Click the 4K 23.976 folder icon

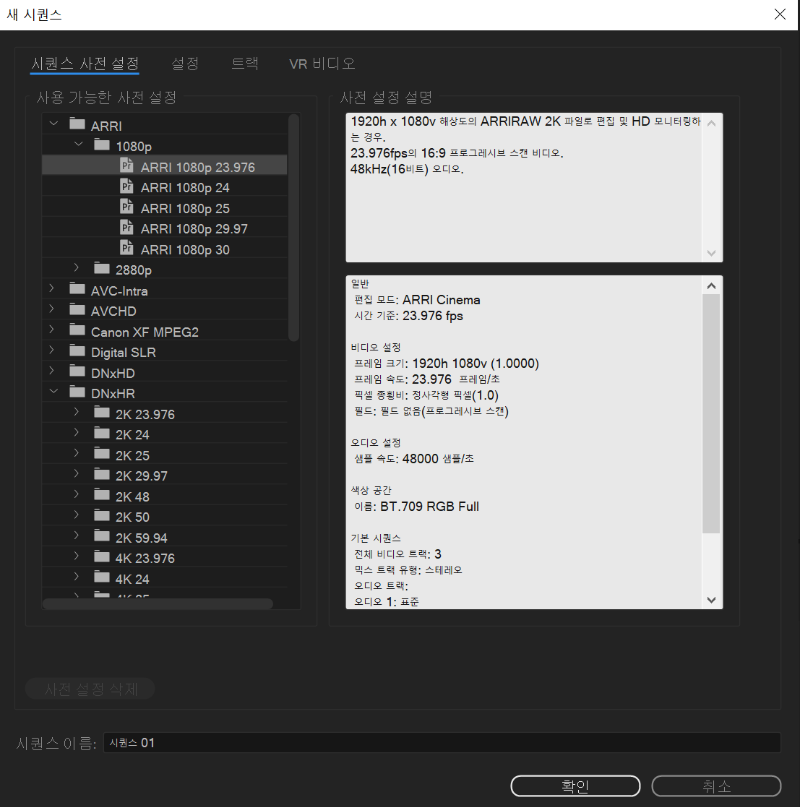[x=102, y=556]
